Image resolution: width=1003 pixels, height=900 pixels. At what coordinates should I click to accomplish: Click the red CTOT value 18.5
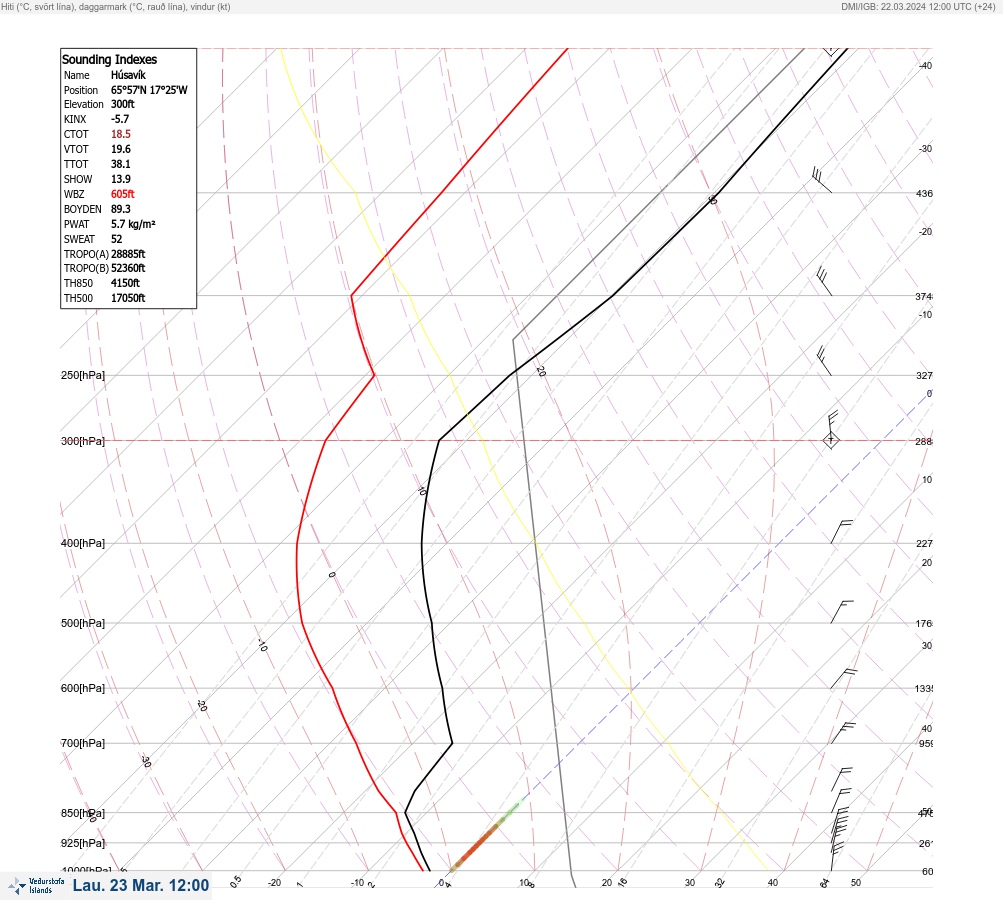click(120, 134)
